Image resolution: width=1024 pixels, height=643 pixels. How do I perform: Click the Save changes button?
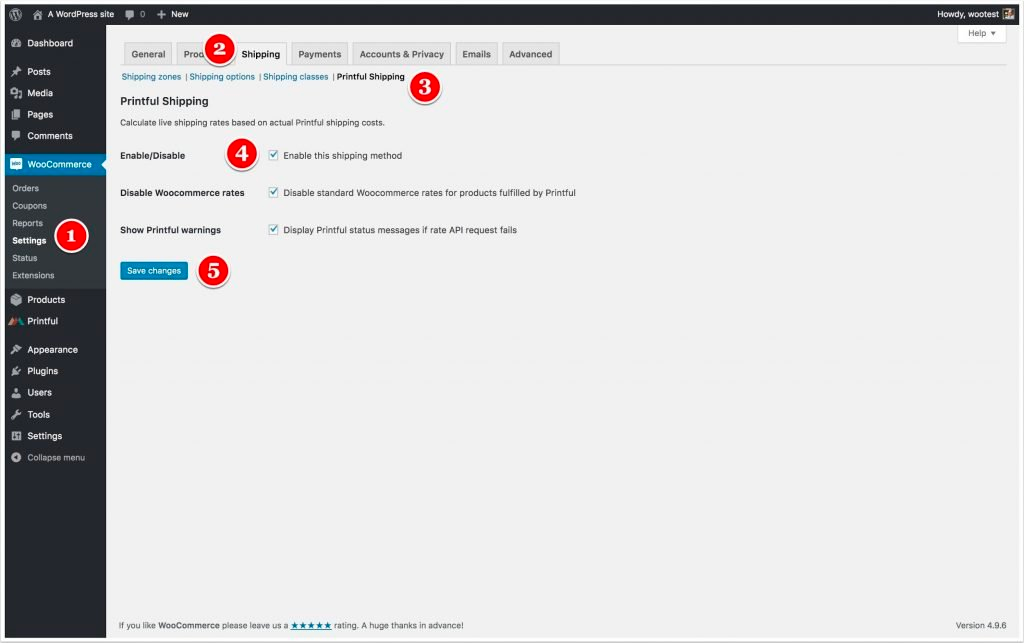(x=154, y=271)
